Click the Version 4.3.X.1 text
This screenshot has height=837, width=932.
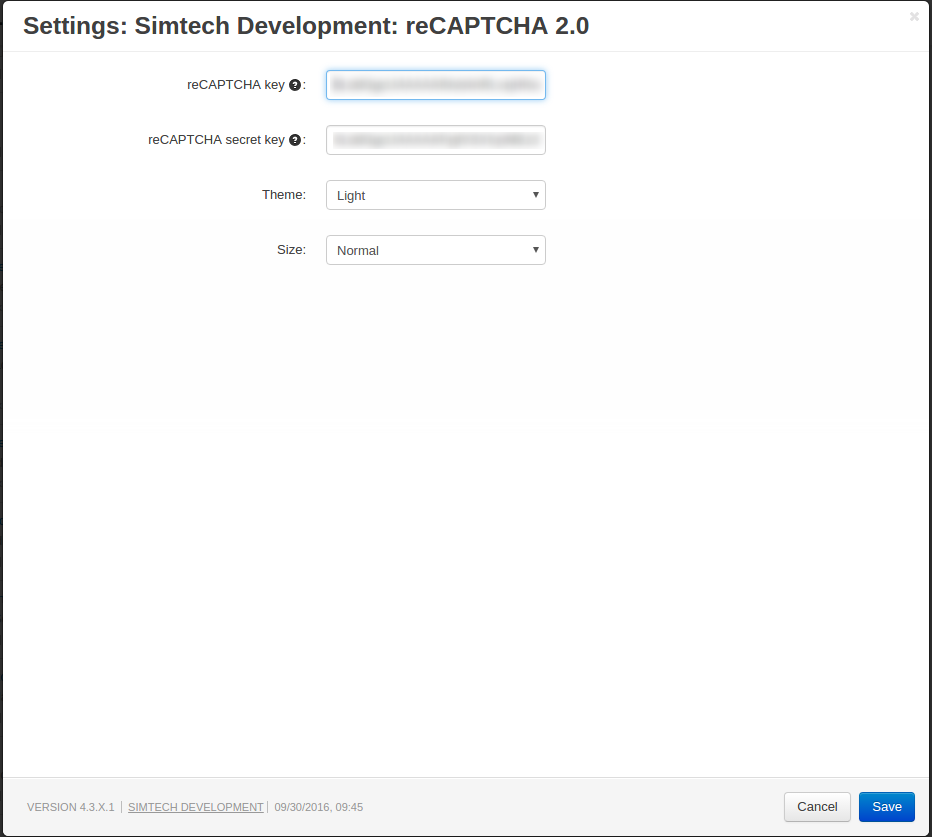tap(70, 807)
